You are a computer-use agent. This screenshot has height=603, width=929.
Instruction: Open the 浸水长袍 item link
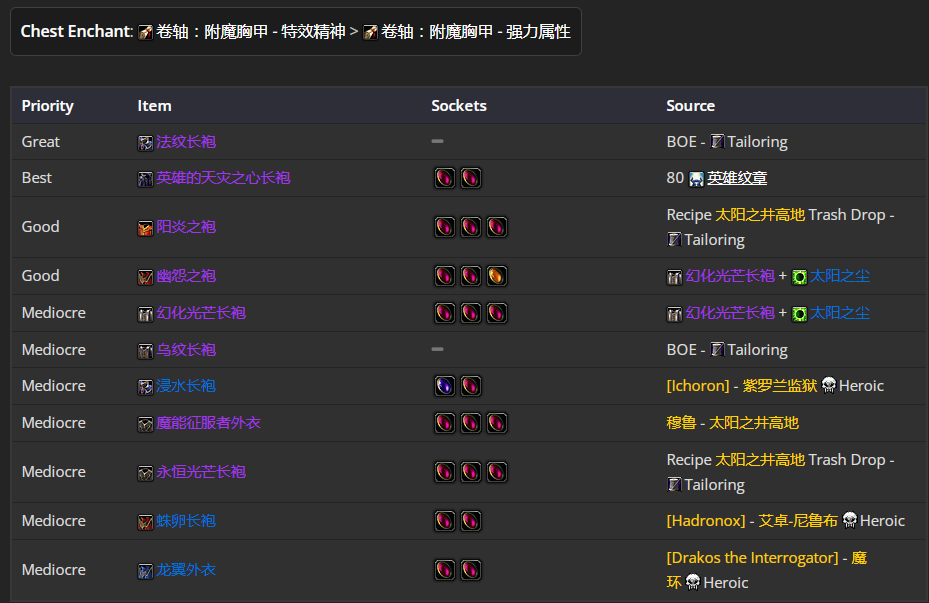tap(186, 386)
